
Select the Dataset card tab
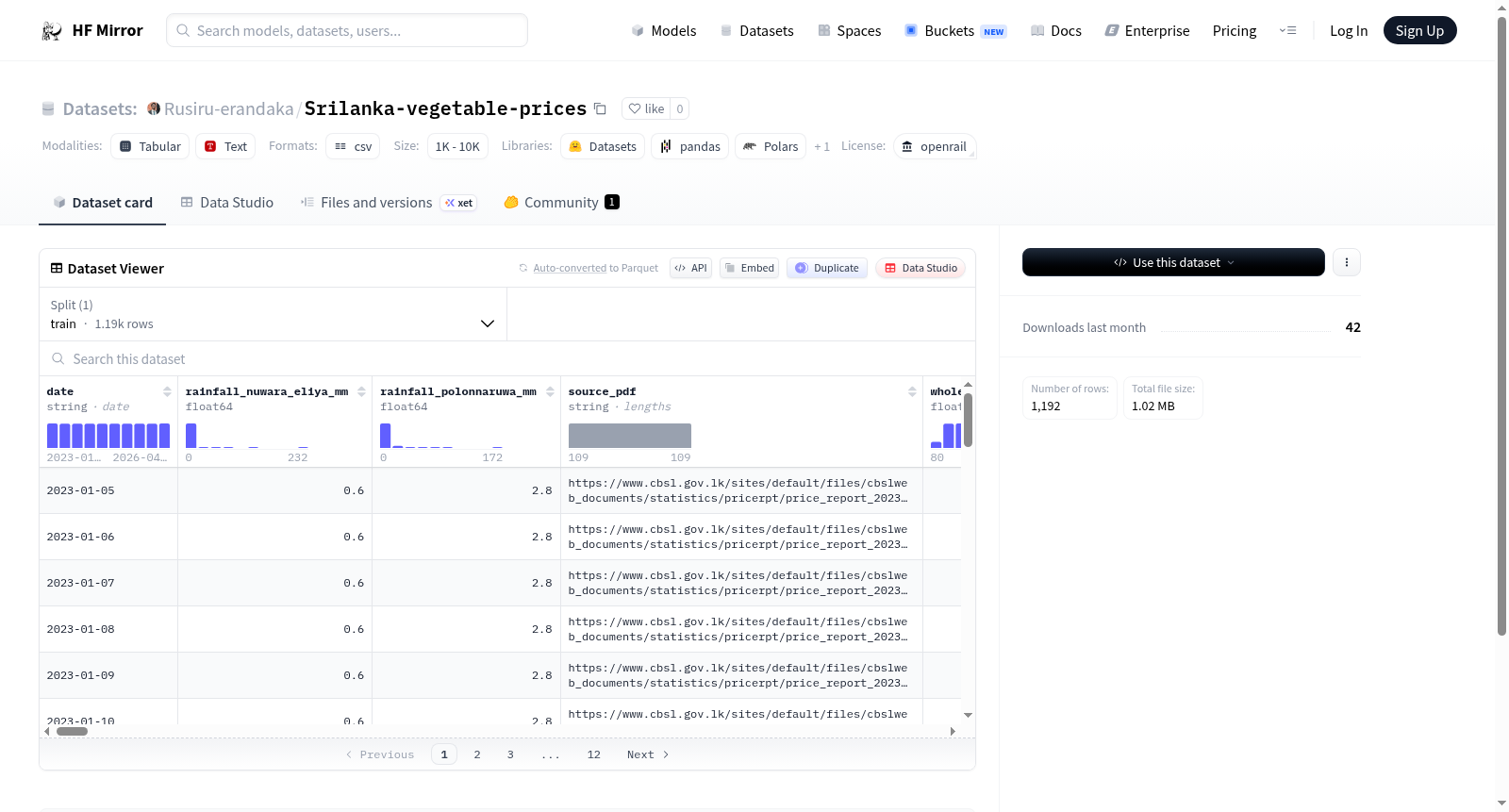pos(102,203)
